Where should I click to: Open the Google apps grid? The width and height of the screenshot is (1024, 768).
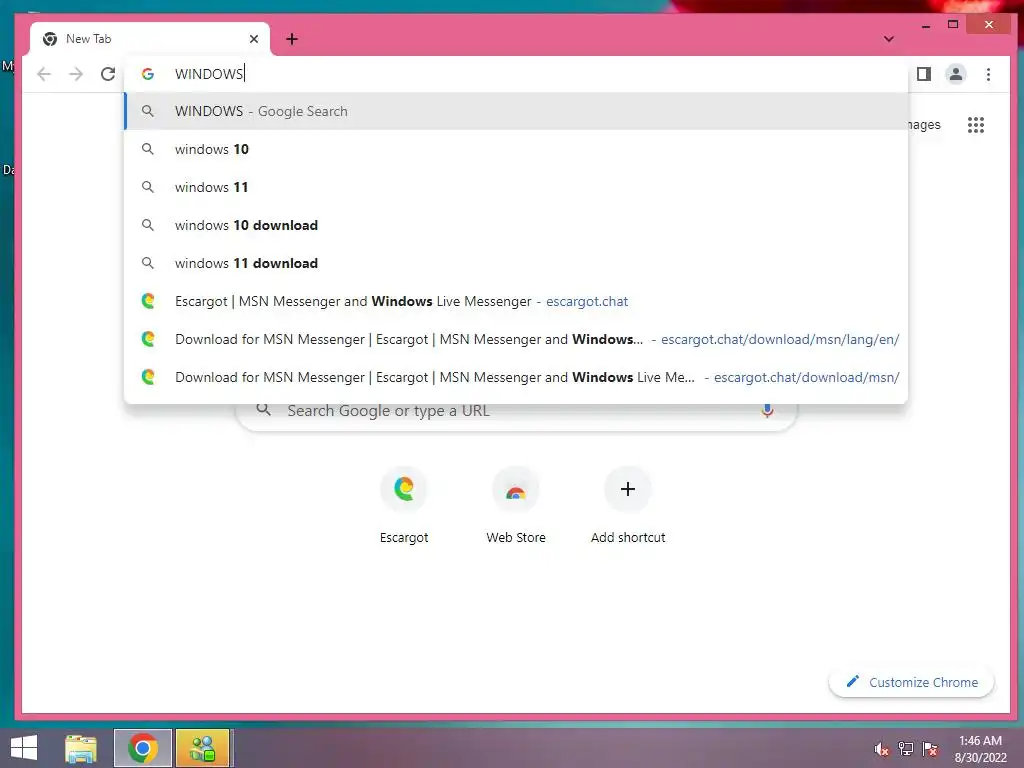[x=976, y=125]
